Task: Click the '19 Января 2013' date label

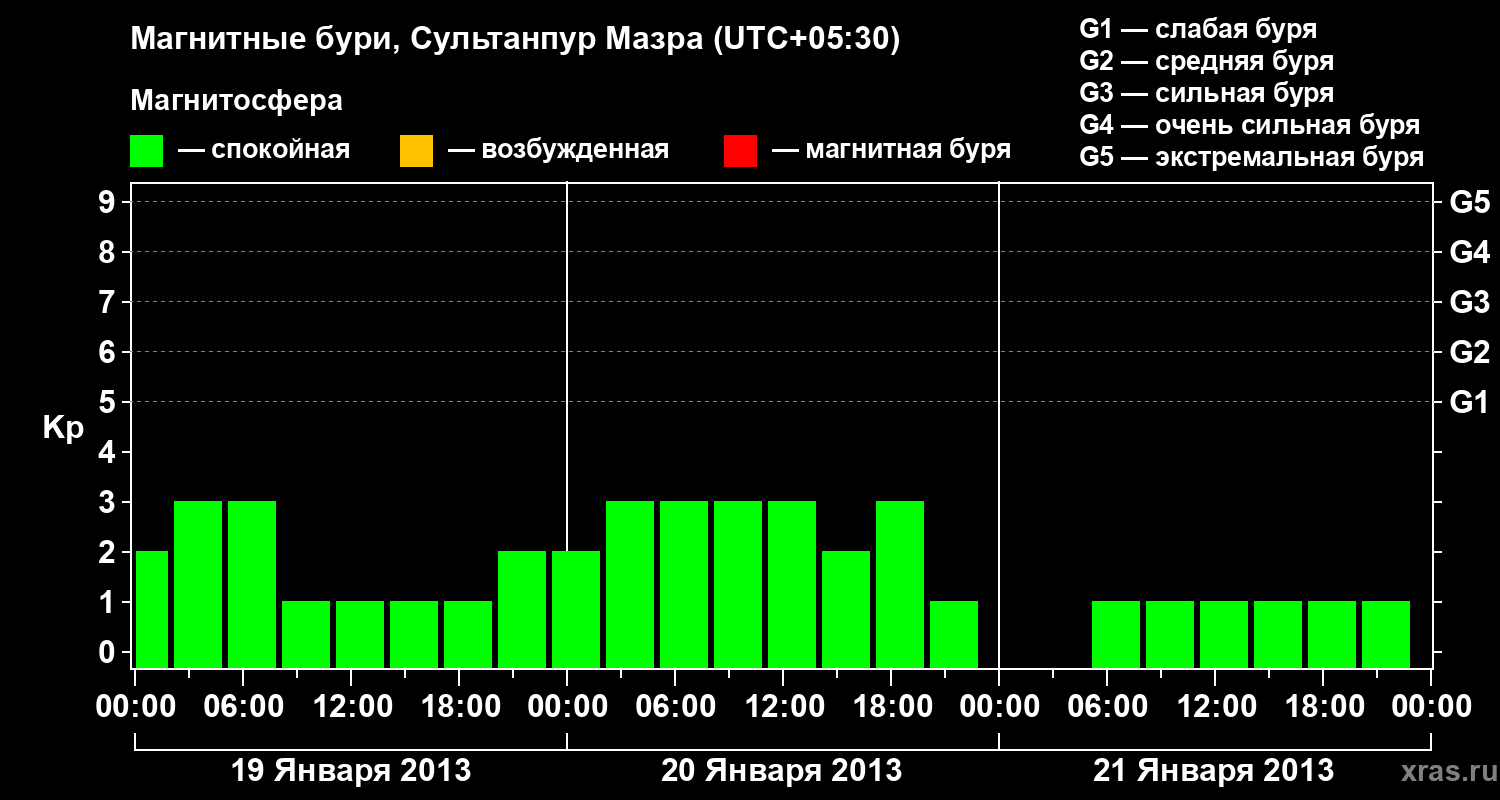Action: (x=351, y=770)
